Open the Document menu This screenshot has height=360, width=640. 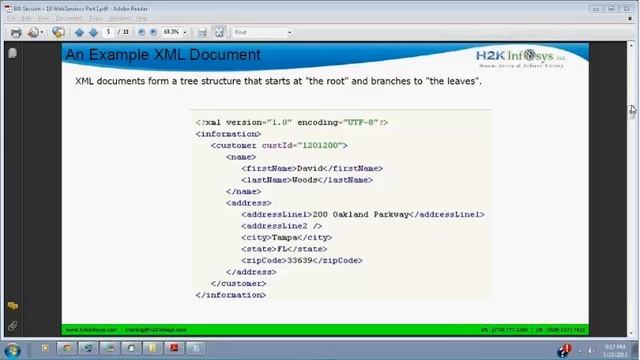69,18
